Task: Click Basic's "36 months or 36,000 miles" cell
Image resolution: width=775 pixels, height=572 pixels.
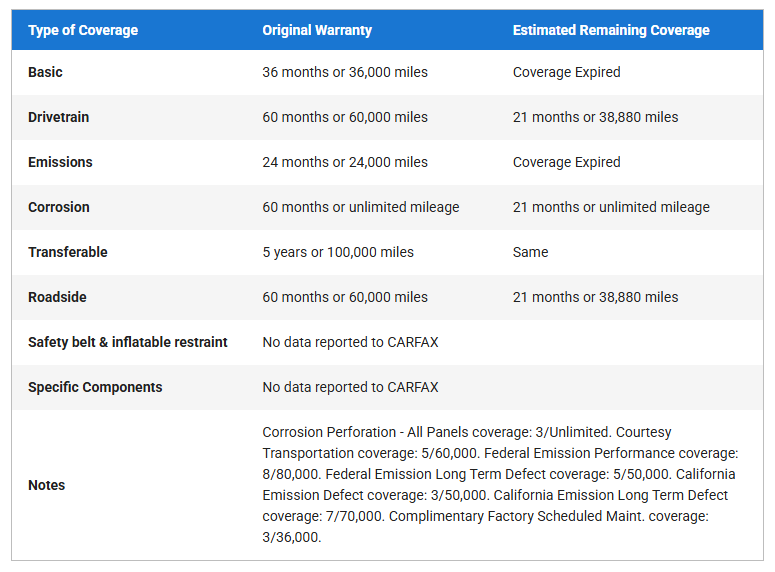Action: click(x=345, y=72)
